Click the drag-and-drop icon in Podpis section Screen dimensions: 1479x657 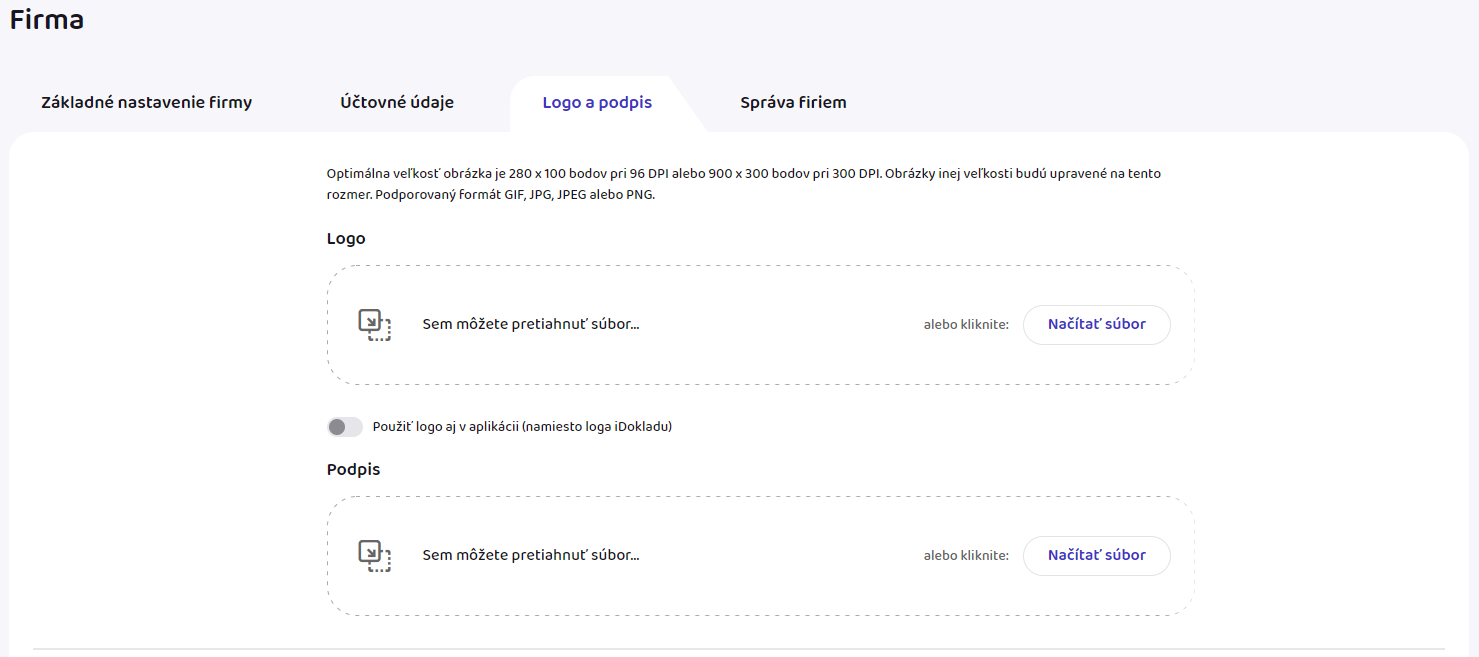click(x=374, y=556)
